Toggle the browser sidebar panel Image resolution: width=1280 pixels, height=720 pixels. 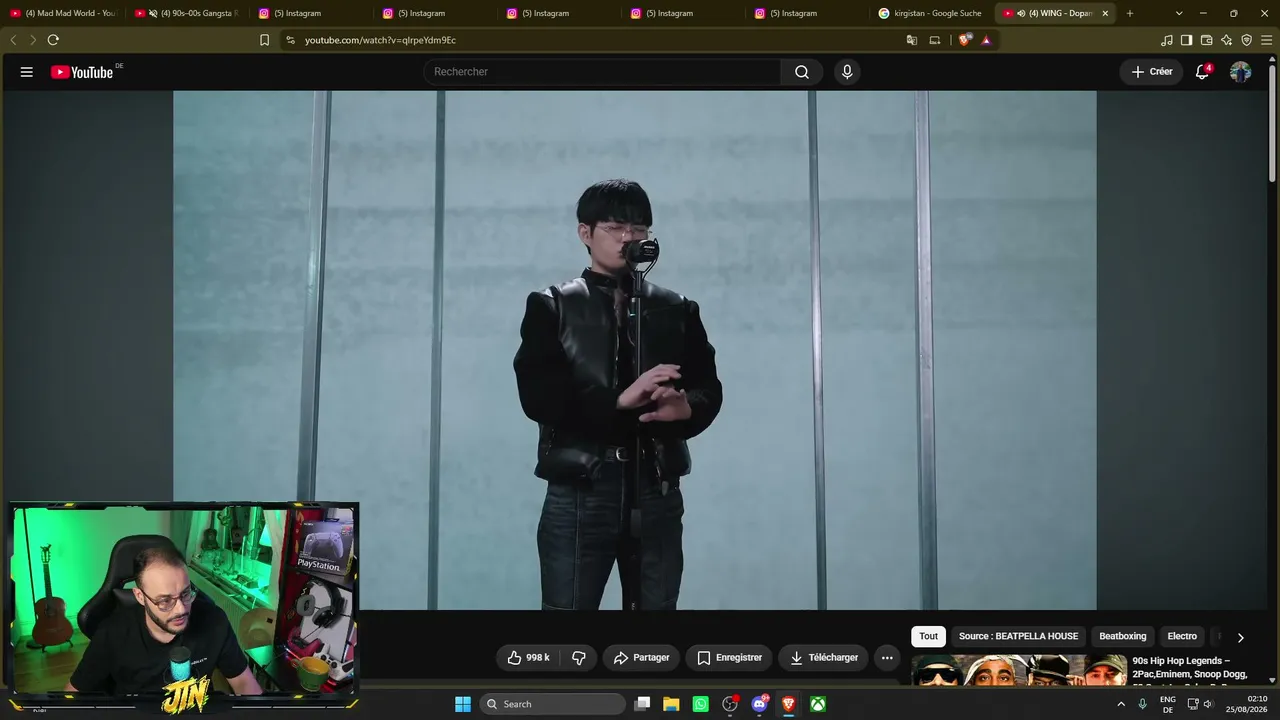pos(1186,40)
